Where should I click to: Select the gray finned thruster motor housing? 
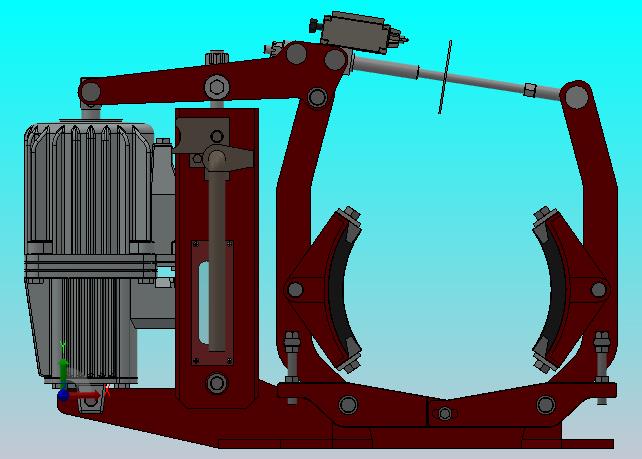[89, 188]
